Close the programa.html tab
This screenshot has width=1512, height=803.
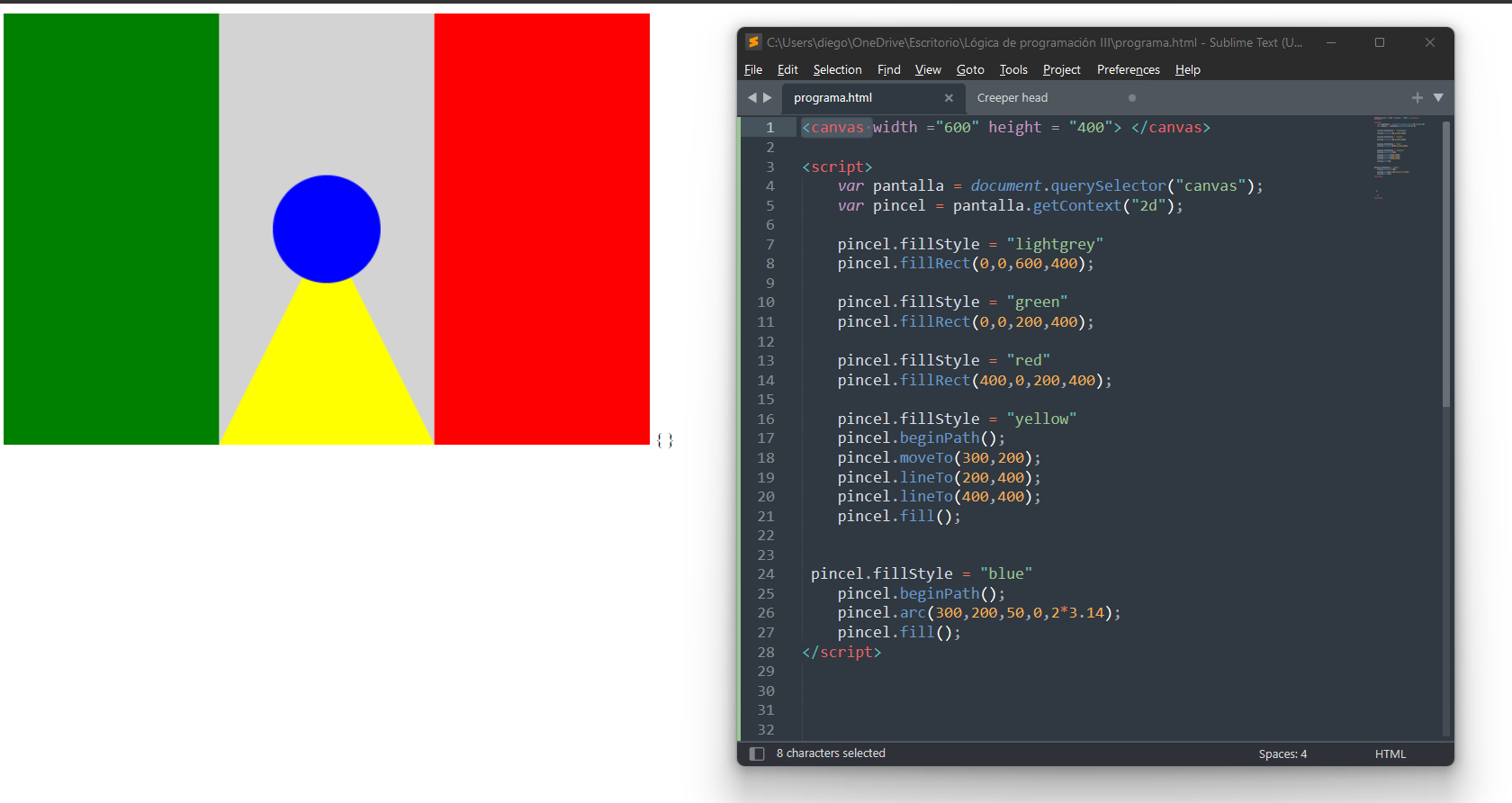pos(949,98)
